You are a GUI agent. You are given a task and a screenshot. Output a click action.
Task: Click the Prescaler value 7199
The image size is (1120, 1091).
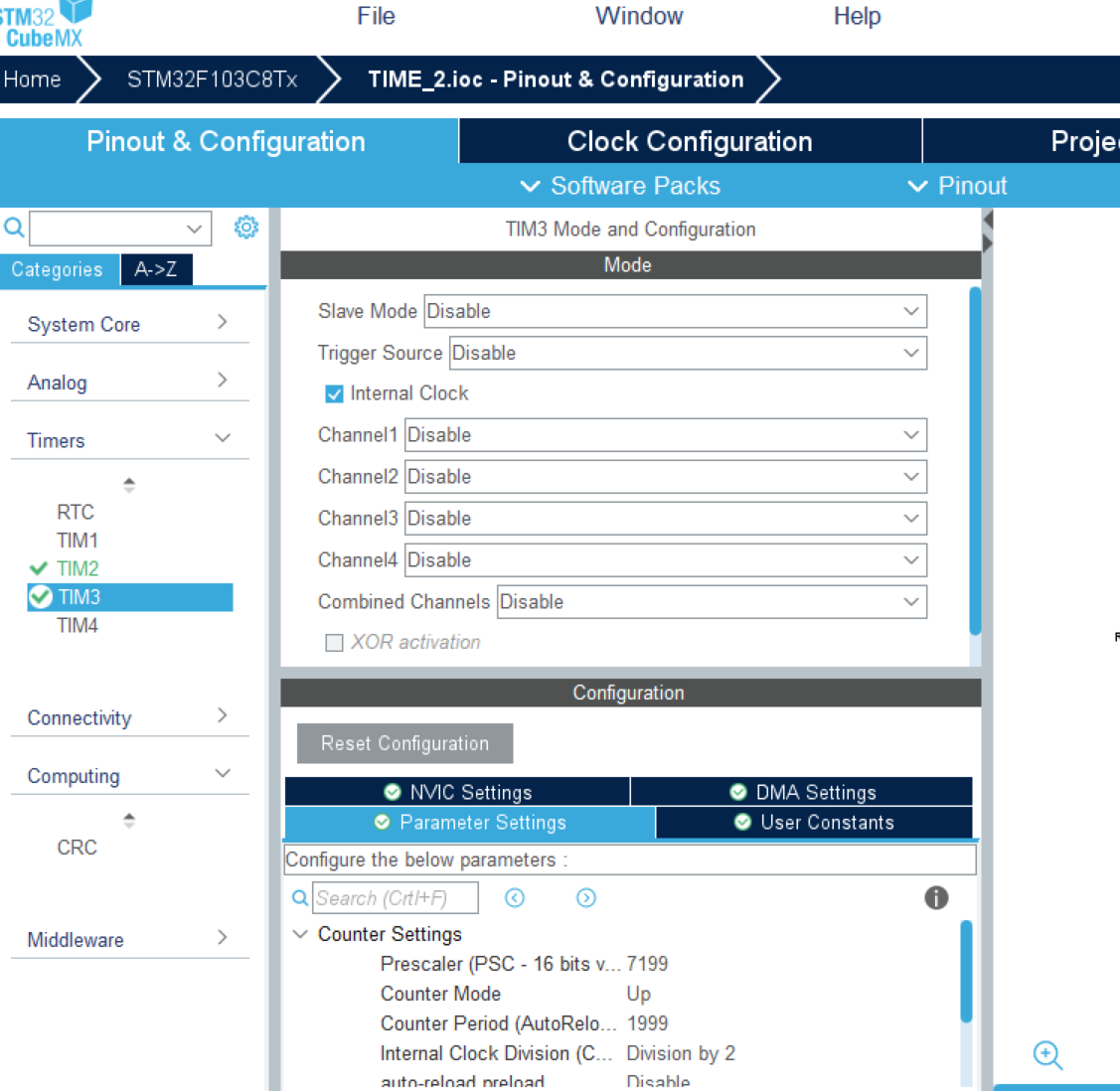click(x=647, y=964)
